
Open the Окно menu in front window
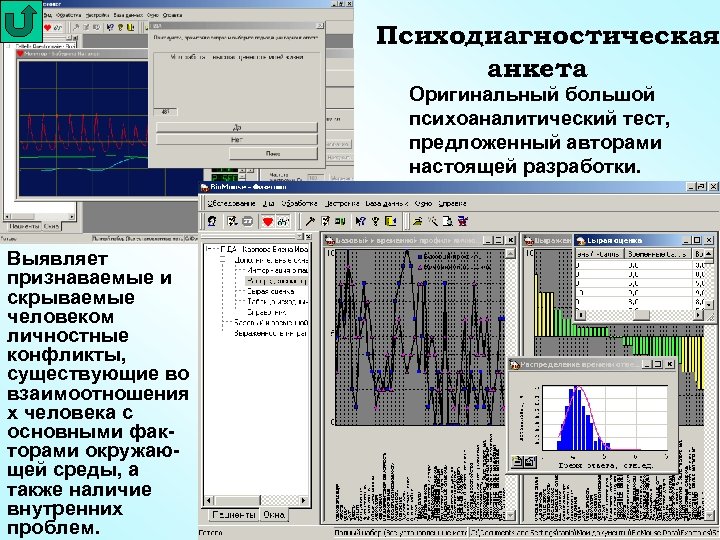pos(423,203)
